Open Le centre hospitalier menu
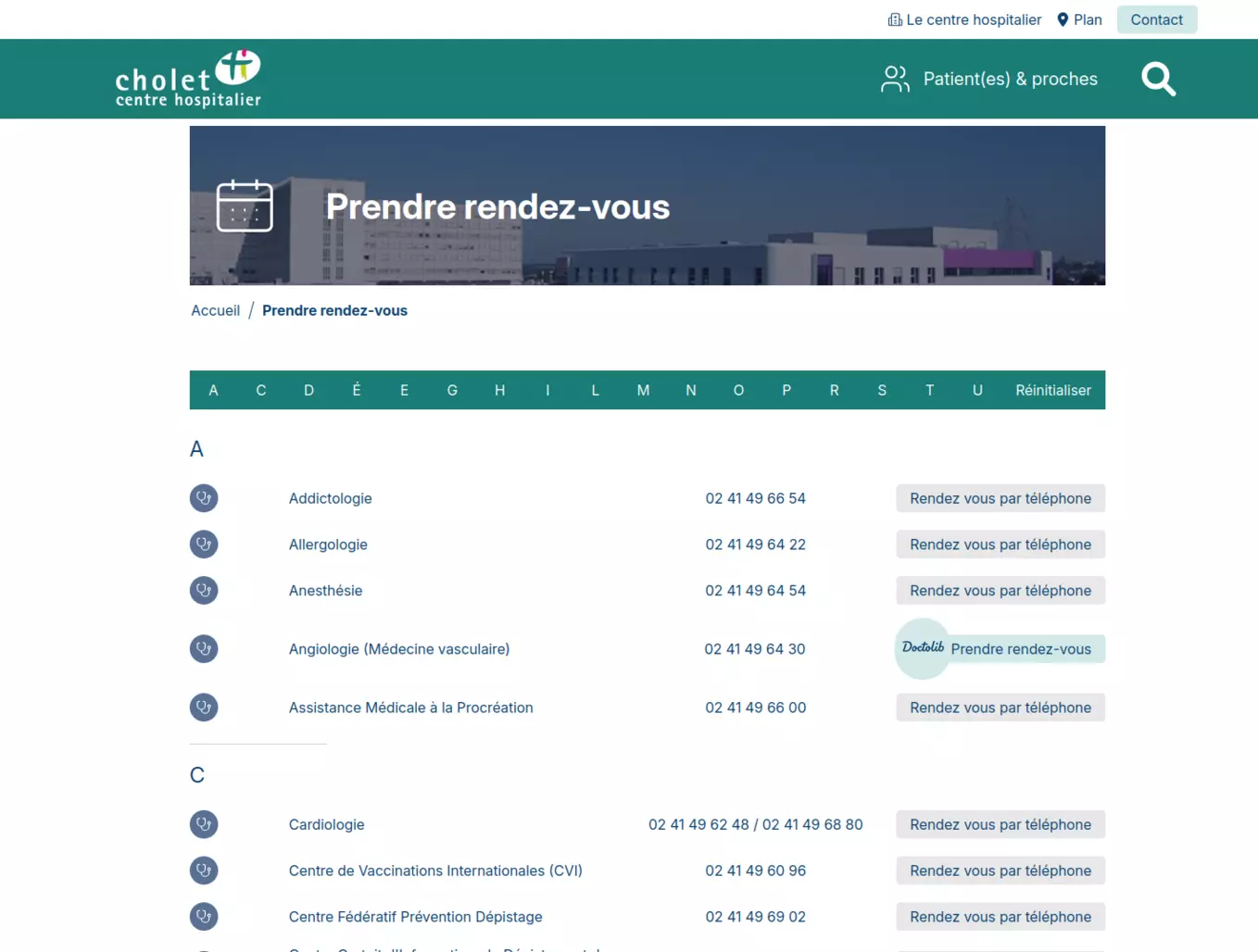The width and height of the screenshot is (1258, 952). pos(964,19)
